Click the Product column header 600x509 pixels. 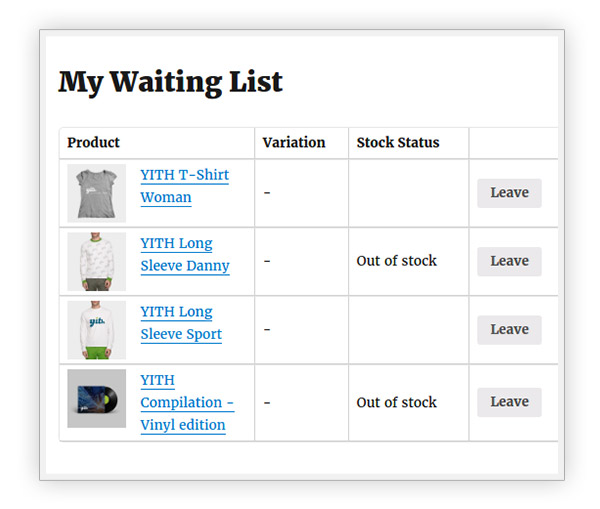(93, 142)
